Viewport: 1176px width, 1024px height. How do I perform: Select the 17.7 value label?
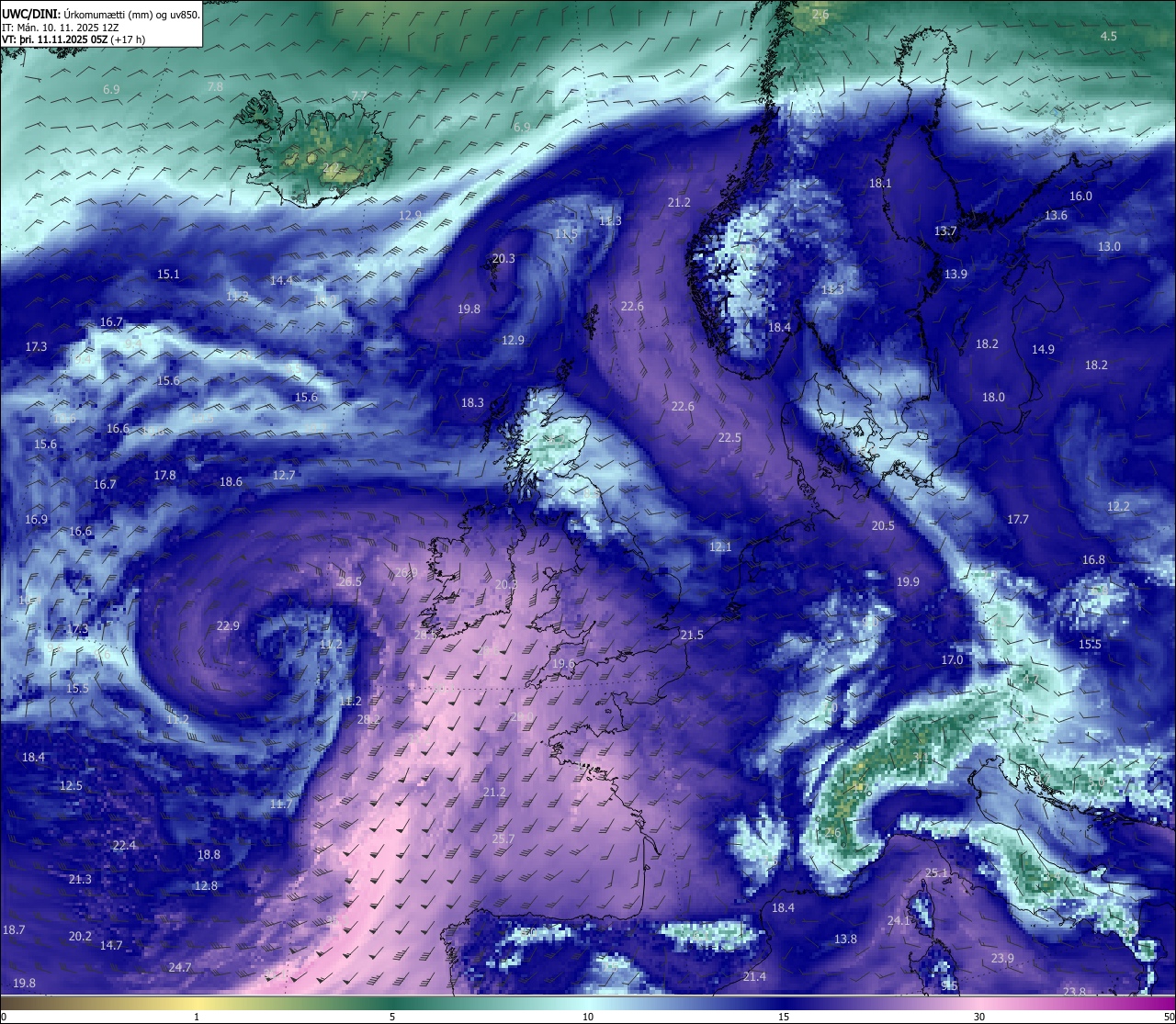click(x=1018, y=519)
